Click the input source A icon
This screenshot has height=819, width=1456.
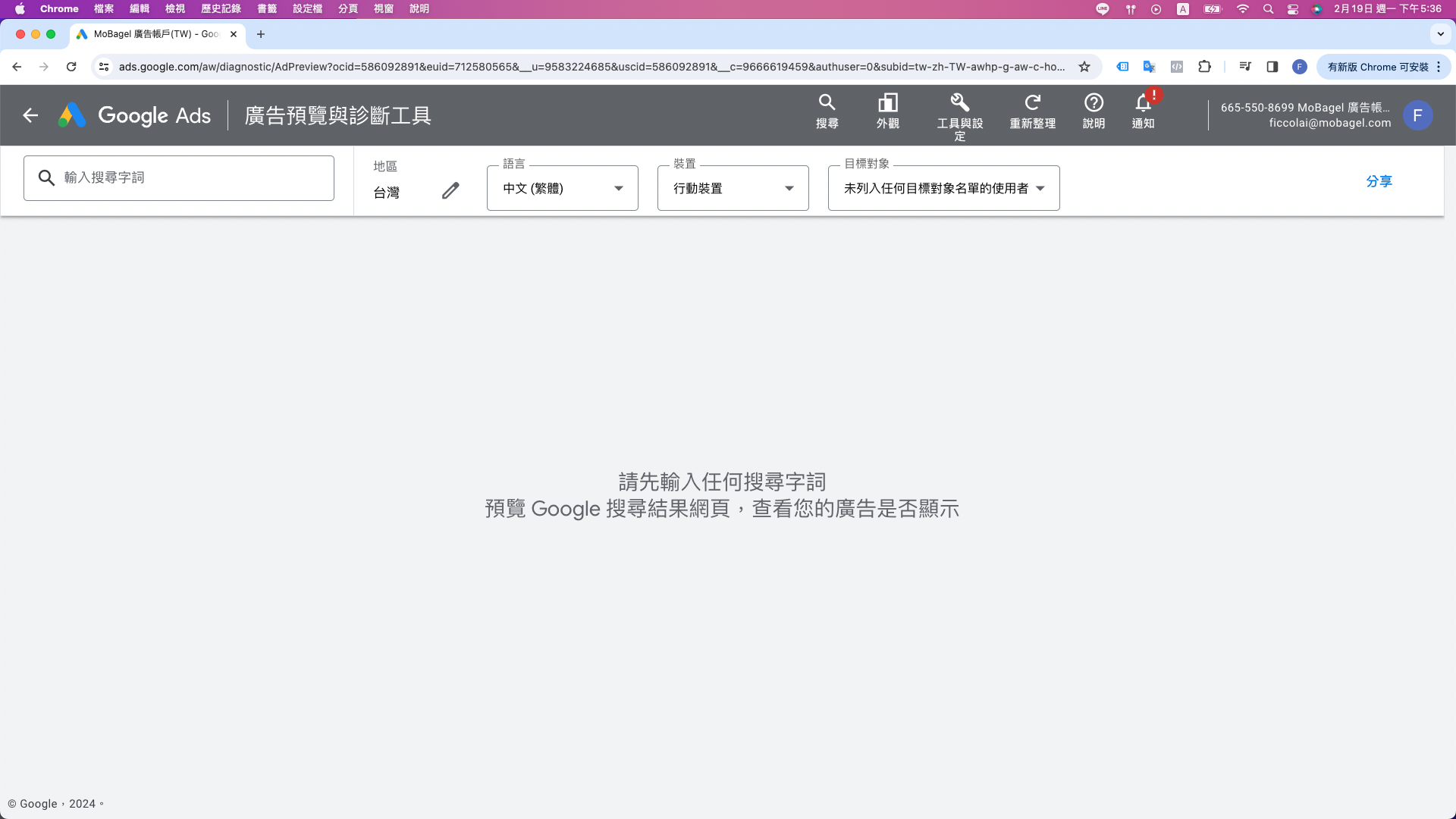[x=1183, y=9]
